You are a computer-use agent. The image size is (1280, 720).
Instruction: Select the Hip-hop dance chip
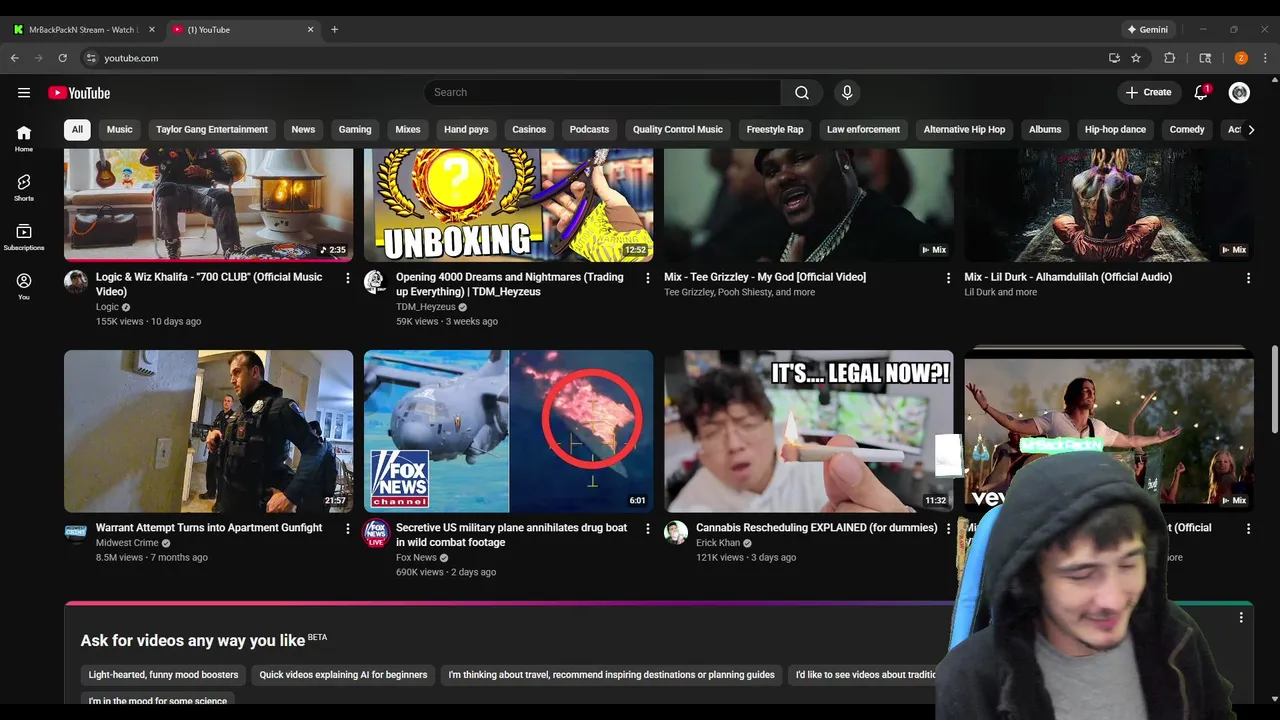pos(1115,129)
